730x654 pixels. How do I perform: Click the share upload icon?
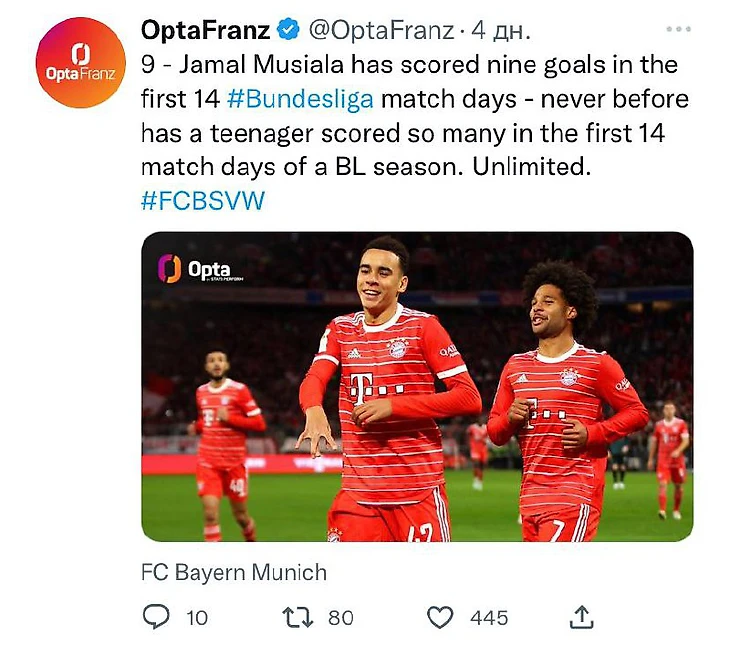tap(581, 617)
